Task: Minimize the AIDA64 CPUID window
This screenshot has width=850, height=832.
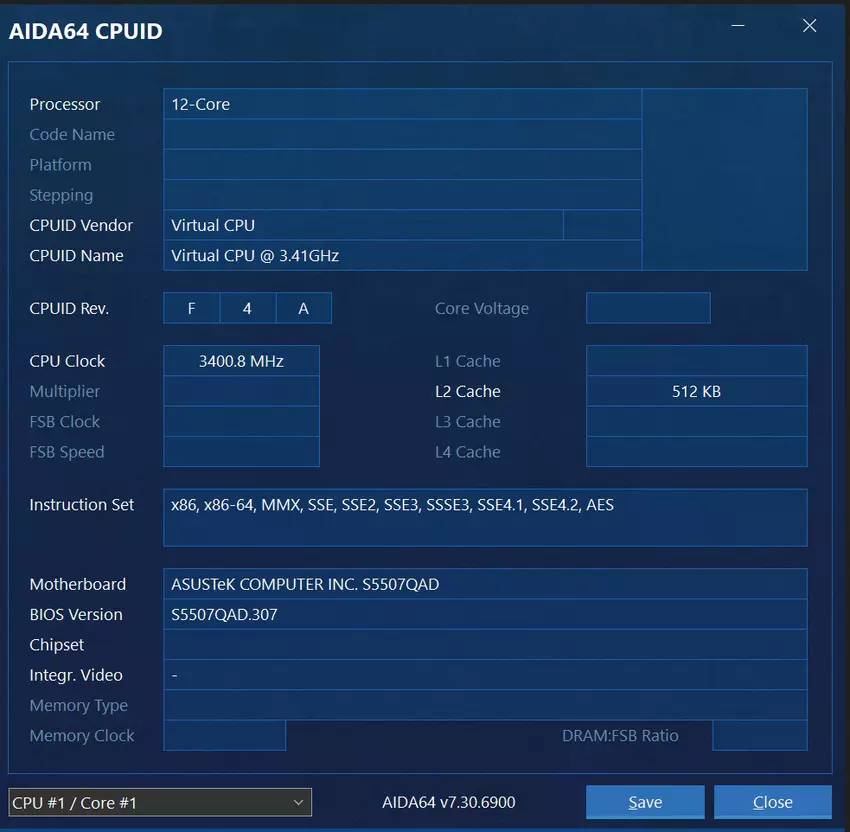Action: (x=737, y=26)
